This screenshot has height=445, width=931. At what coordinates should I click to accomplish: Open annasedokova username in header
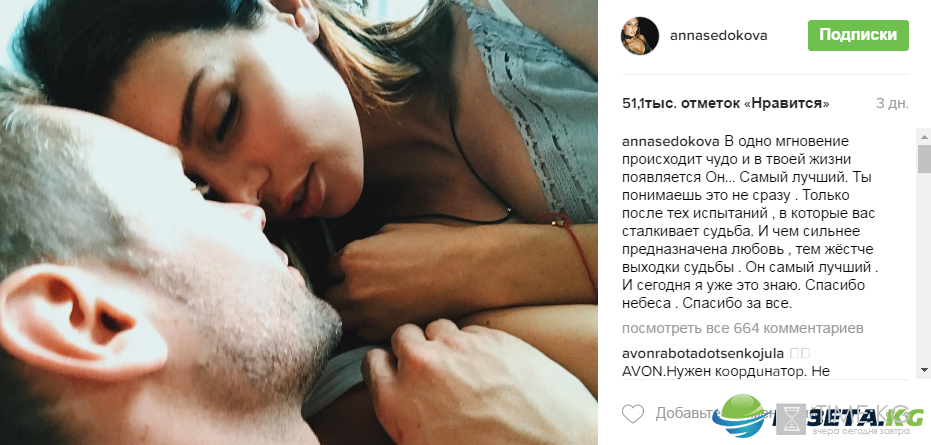tap(718, 36)
